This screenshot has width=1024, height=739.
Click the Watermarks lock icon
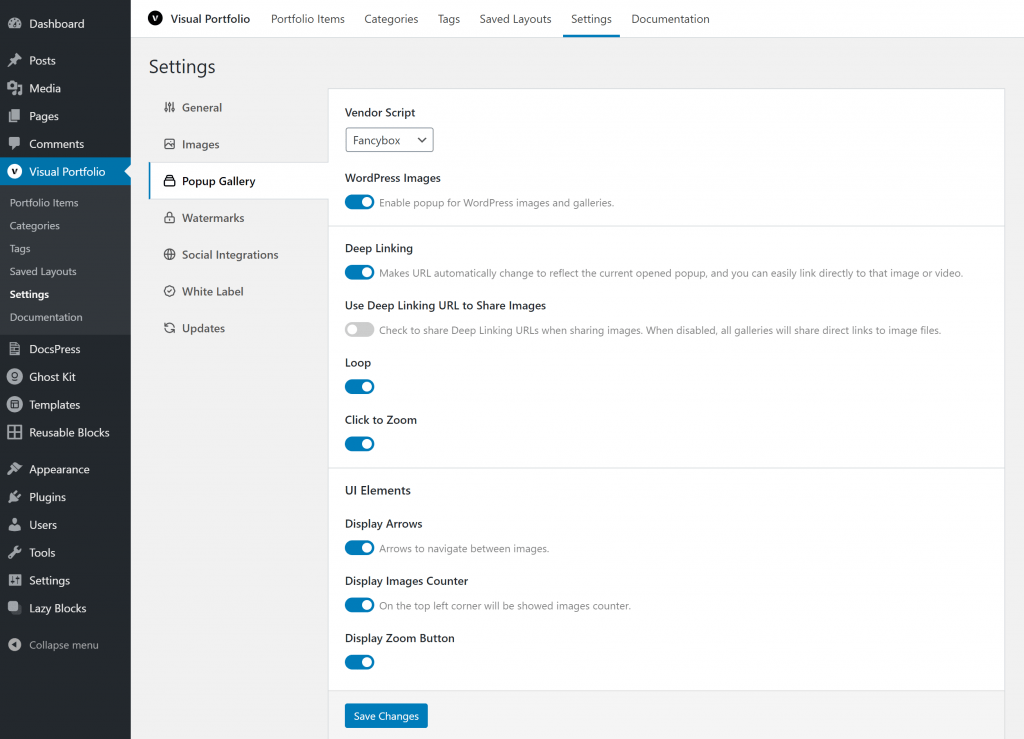pyautogui.click(x=170, y=217)
